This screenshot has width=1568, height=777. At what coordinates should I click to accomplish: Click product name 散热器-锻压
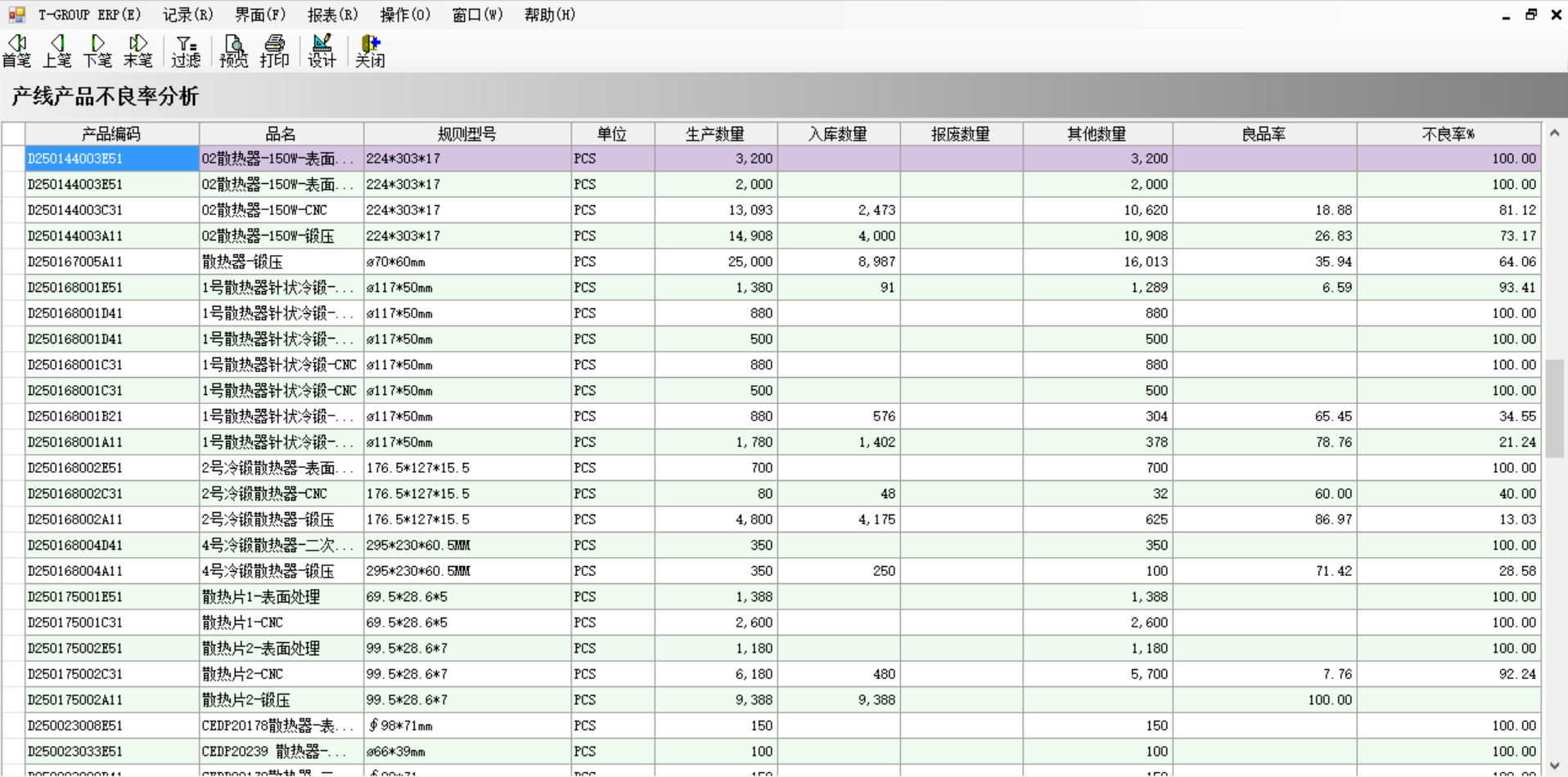282,262
